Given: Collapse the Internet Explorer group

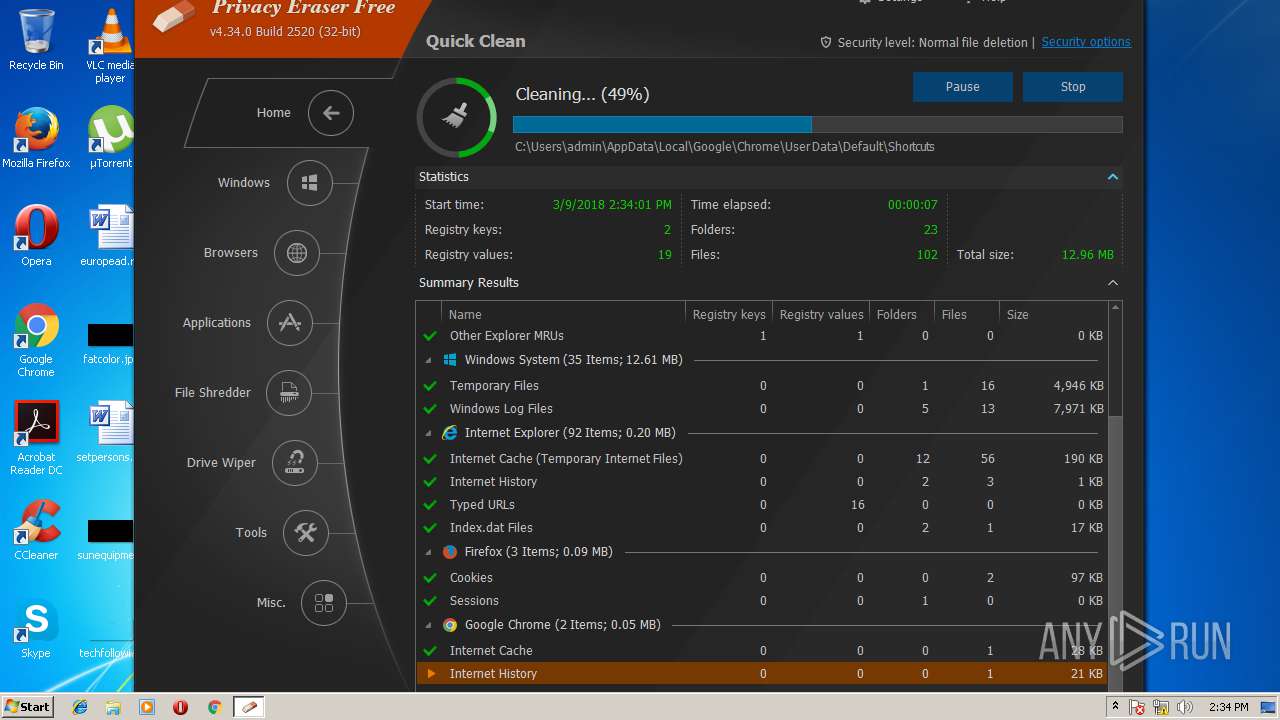Looking at the screenshot, I should point(429,433).
